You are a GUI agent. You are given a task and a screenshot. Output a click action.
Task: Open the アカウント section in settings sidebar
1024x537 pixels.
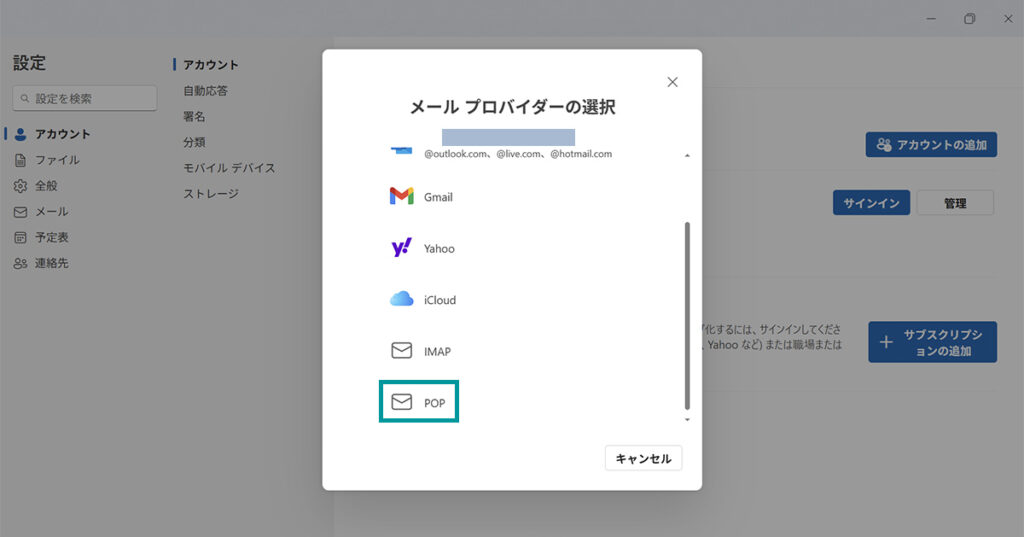click(52, 134)
